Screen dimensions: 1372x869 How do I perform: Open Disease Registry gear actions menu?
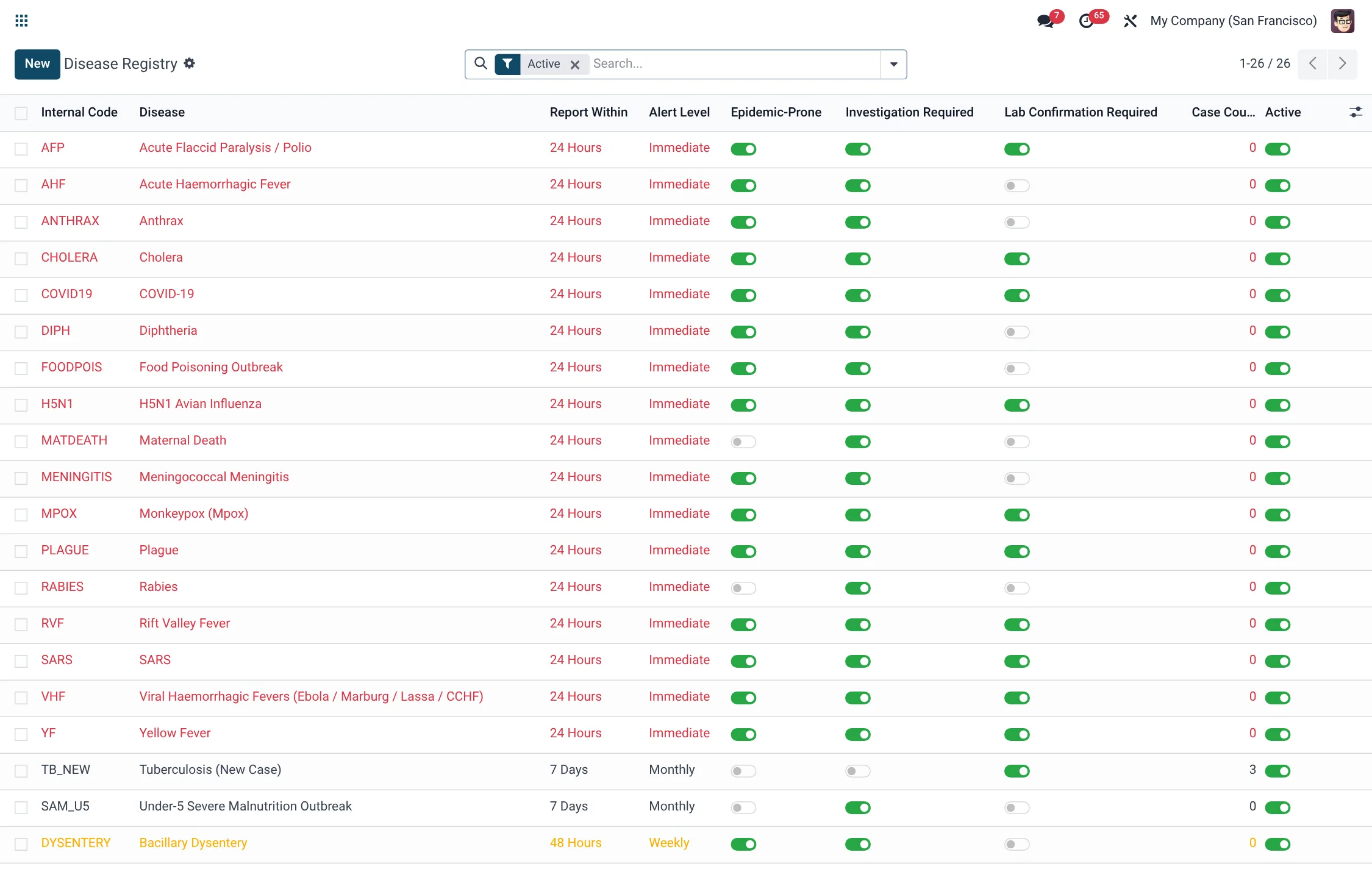tap(190, 63)
